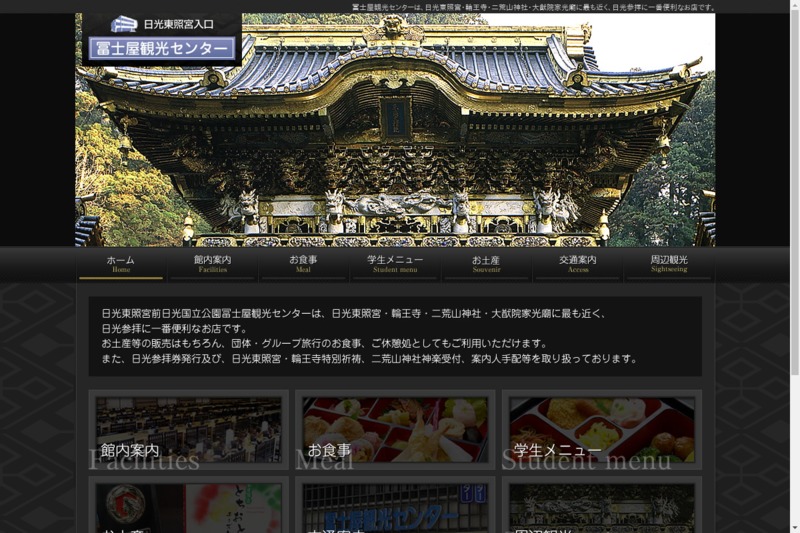Click お土産 Souvenir in the navigation bar
The height and width of the screenshot is (533, 800).
click(x=486, y=264)
